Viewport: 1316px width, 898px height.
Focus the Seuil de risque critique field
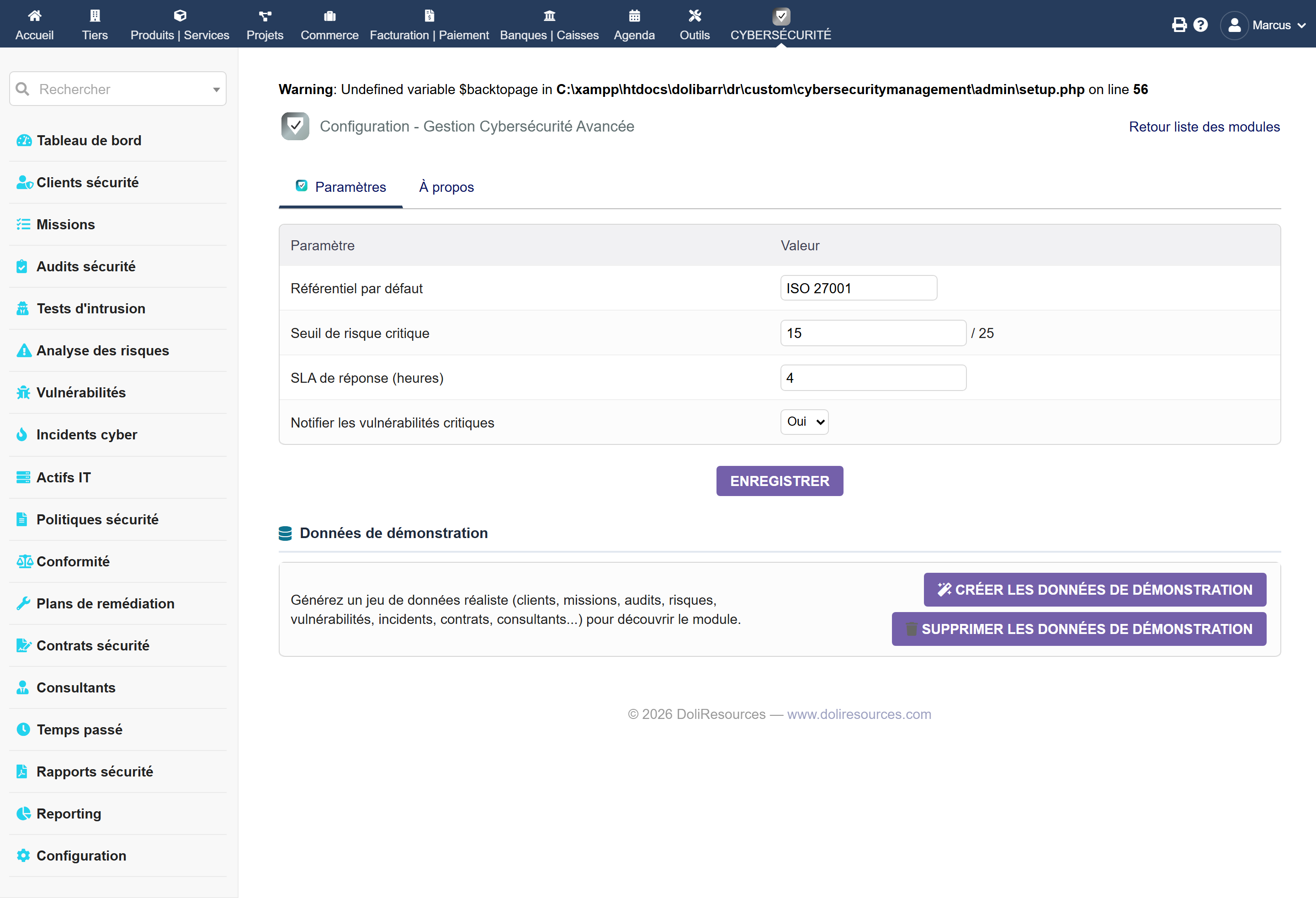[873, 333]
